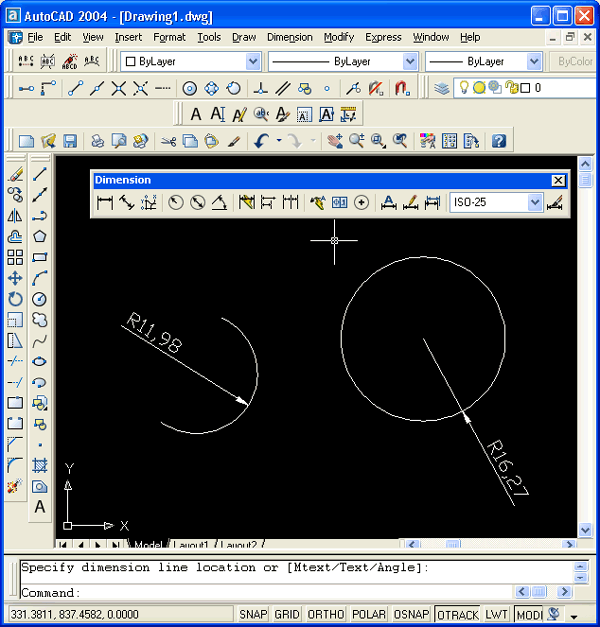Expand the linetype ByLayer dropdown
The width and height of the screenshot is (600, 627).
point(409,62)
